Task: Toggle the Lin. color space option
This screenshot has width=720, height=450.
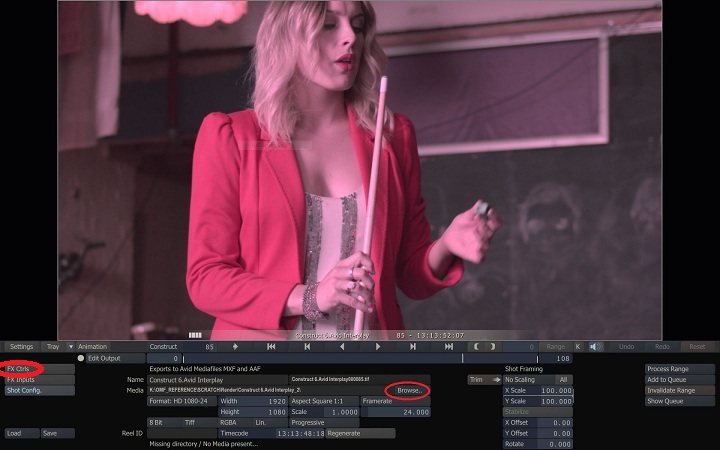Action: coord(271,422)
